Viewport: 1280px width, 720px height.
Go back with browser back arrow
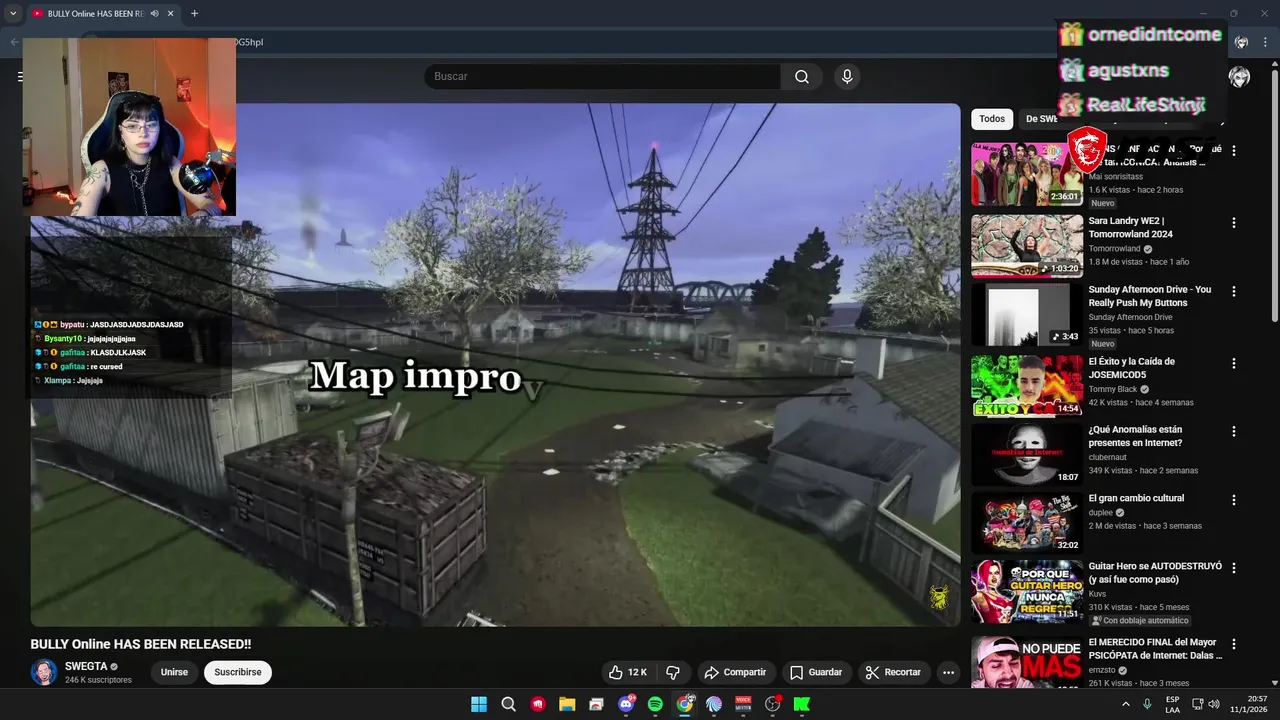[x=14, y=42]
